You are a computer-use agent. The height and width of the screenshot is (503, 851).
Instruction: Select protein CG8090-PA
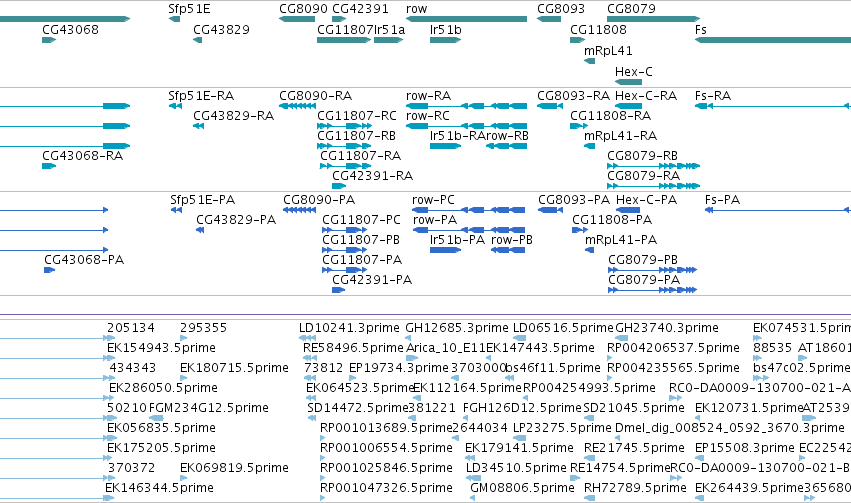pos(319,200)
